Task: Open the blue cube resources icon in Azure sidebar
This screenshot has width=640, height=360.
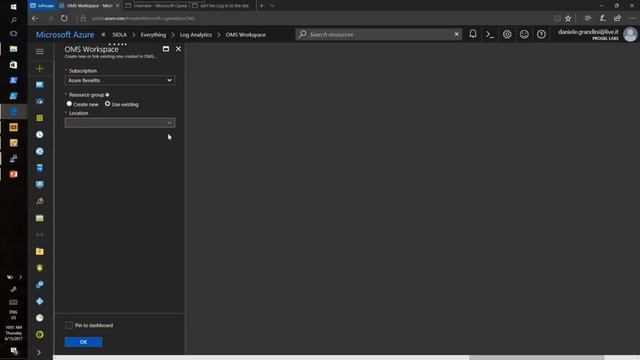Action: click(x=40, y=101)
